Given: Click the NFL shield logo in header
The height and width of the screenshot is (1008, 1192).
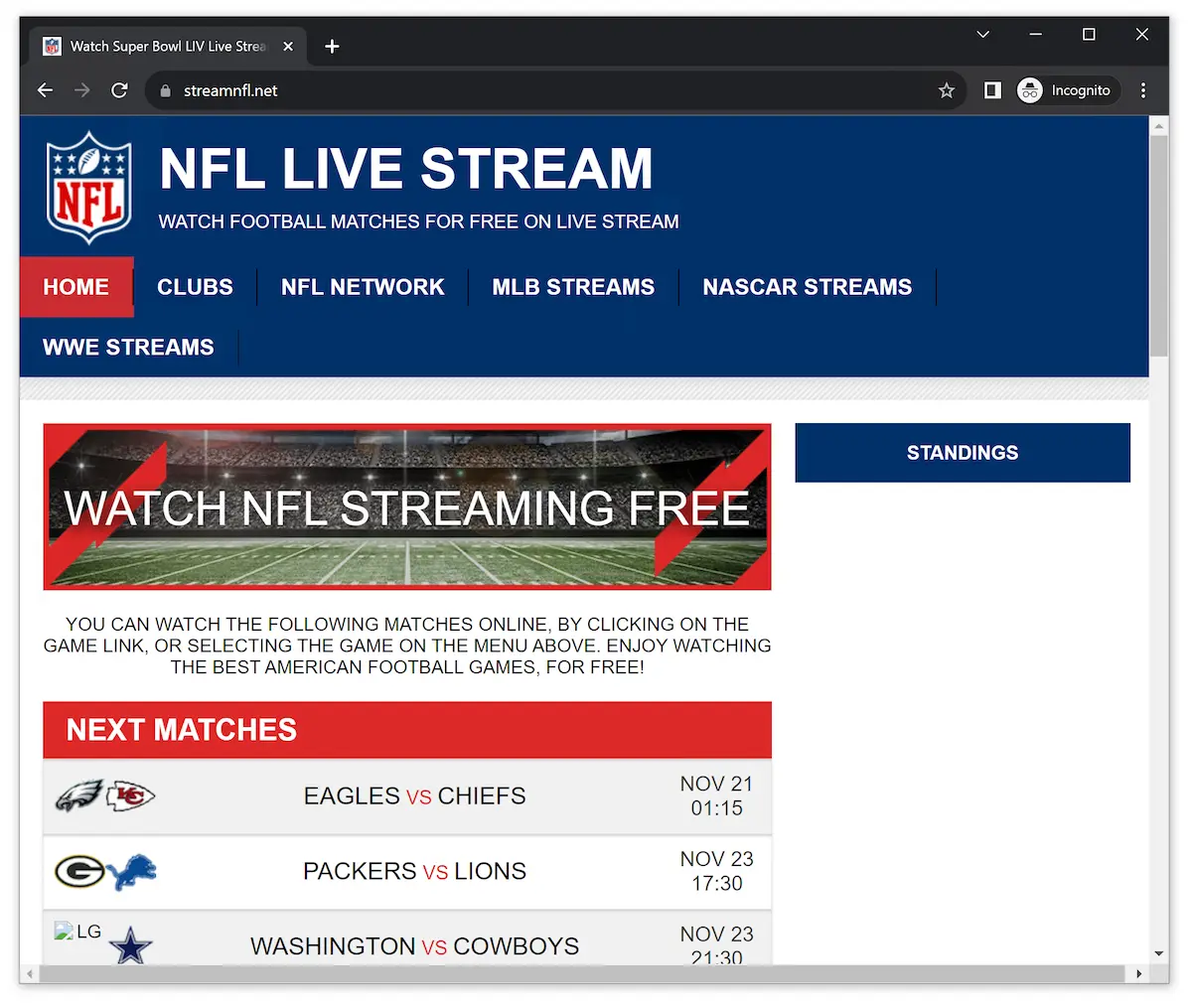Looking at the screenshot, I should 89,188.
